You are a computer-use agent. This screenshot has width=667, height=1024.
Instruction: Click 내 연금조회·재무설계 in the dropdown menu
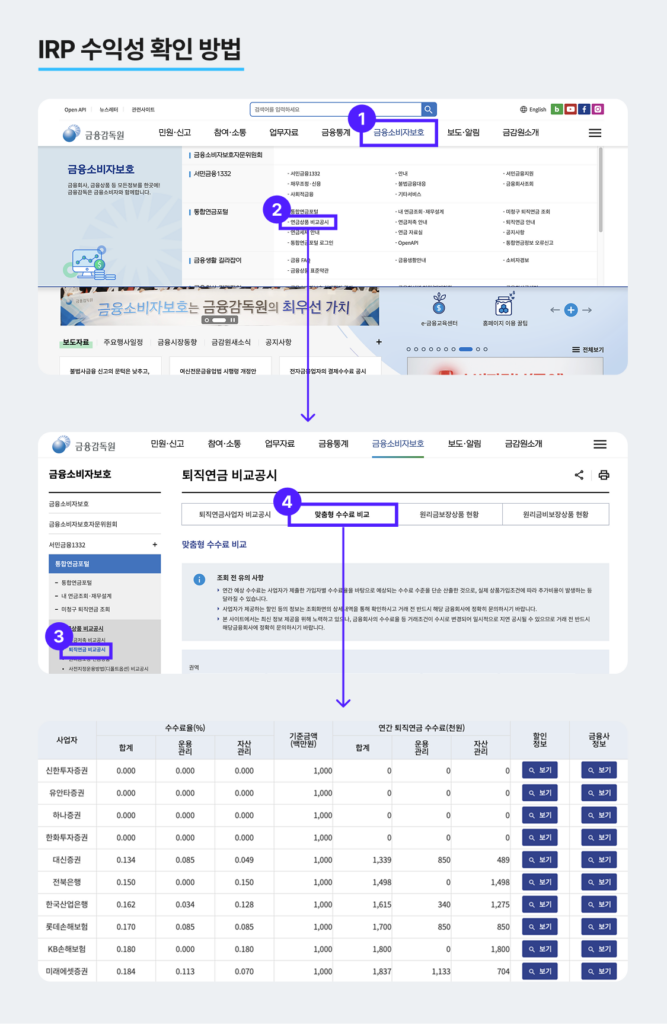[x=420, y=212]
